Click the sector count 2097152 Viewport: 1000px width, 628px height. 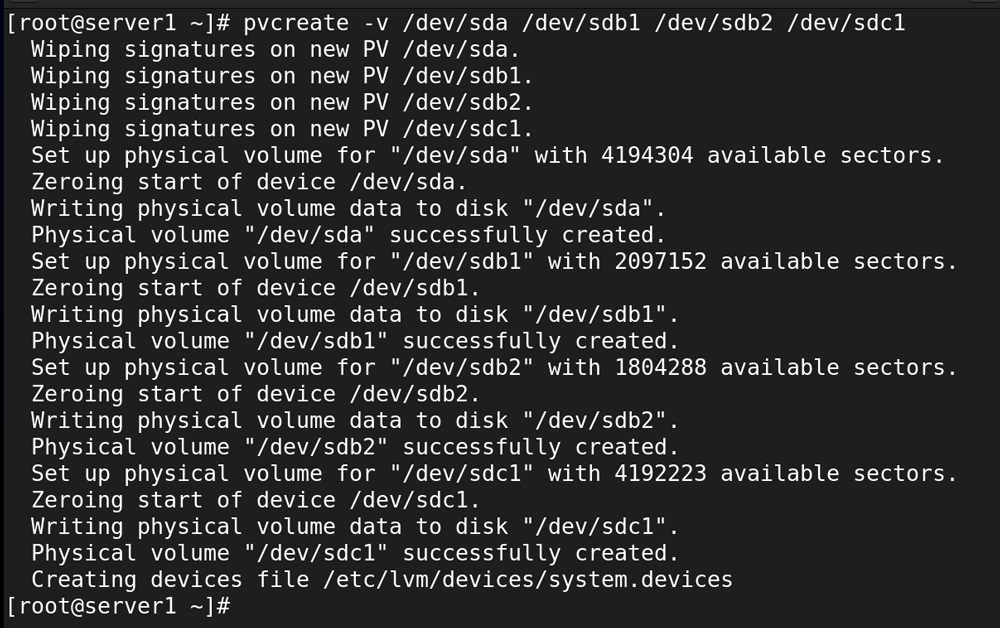(660, 261)
